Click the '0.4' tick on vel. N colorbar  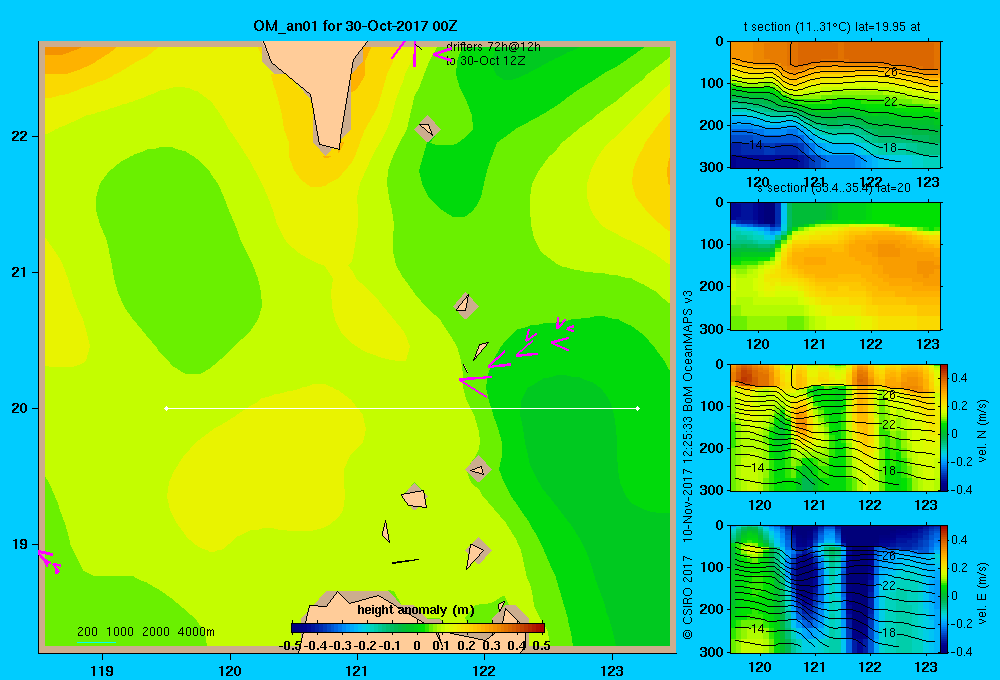959,378
